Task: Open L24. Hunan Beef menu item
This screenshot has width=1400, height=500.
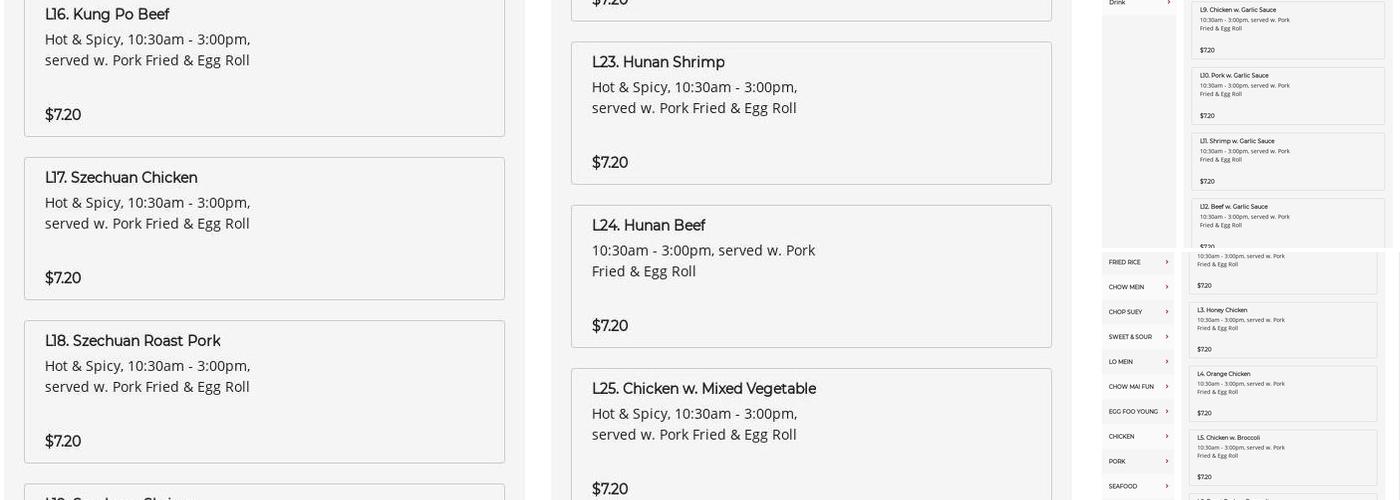Action: pos(811,276)
